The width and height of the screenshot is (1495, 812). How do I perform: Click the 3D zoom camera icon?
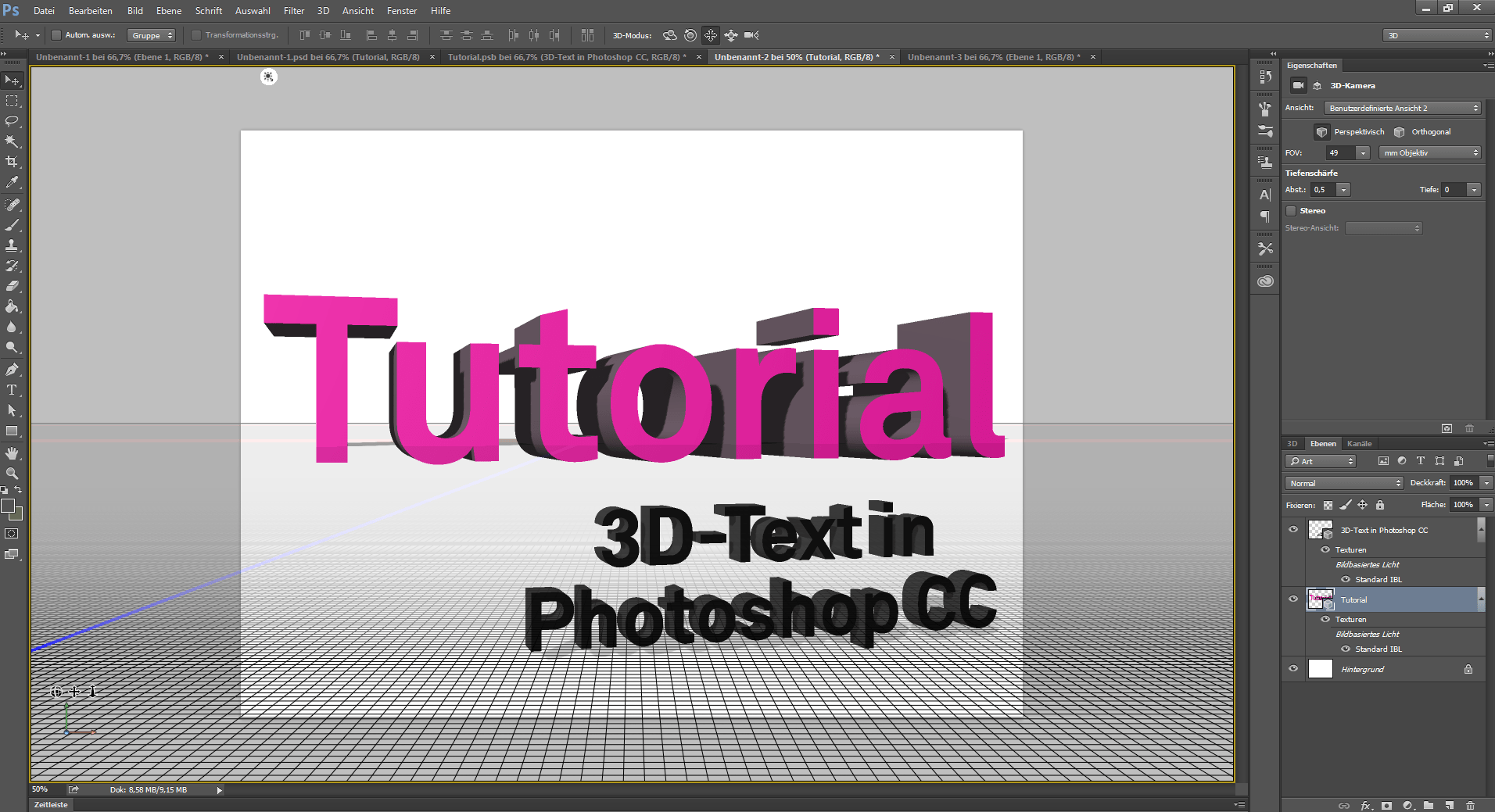tap(751, 35)
